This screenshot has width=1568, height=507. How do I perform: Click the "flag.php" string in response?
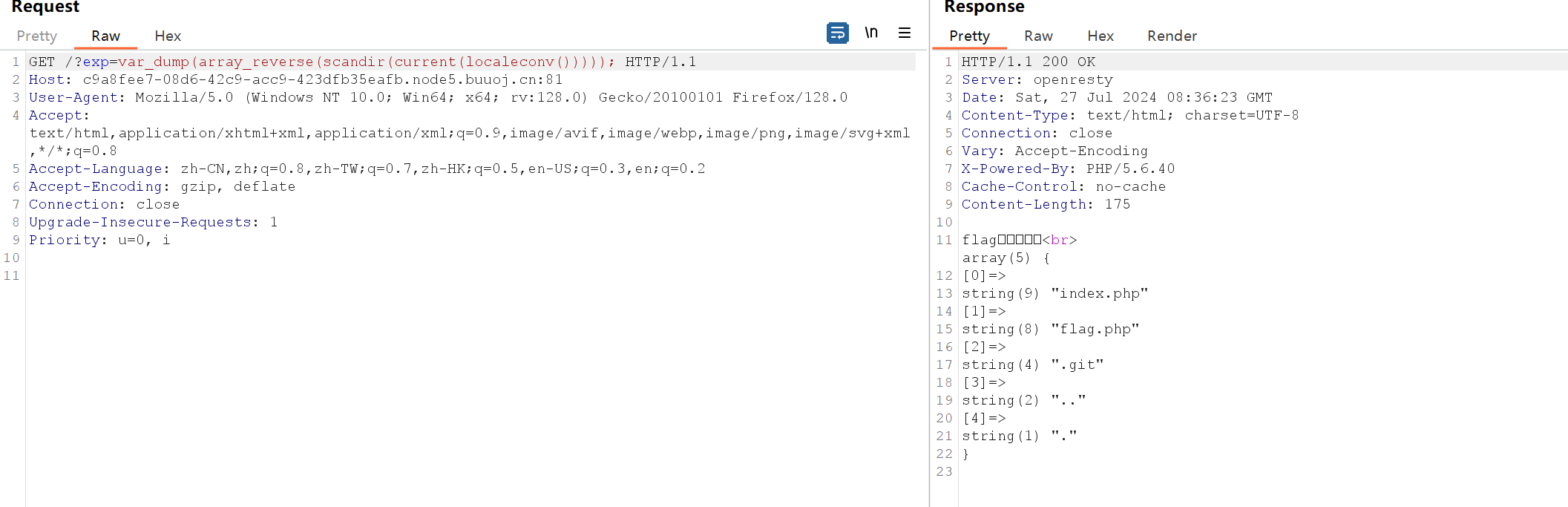click(x=1095, y=329)
